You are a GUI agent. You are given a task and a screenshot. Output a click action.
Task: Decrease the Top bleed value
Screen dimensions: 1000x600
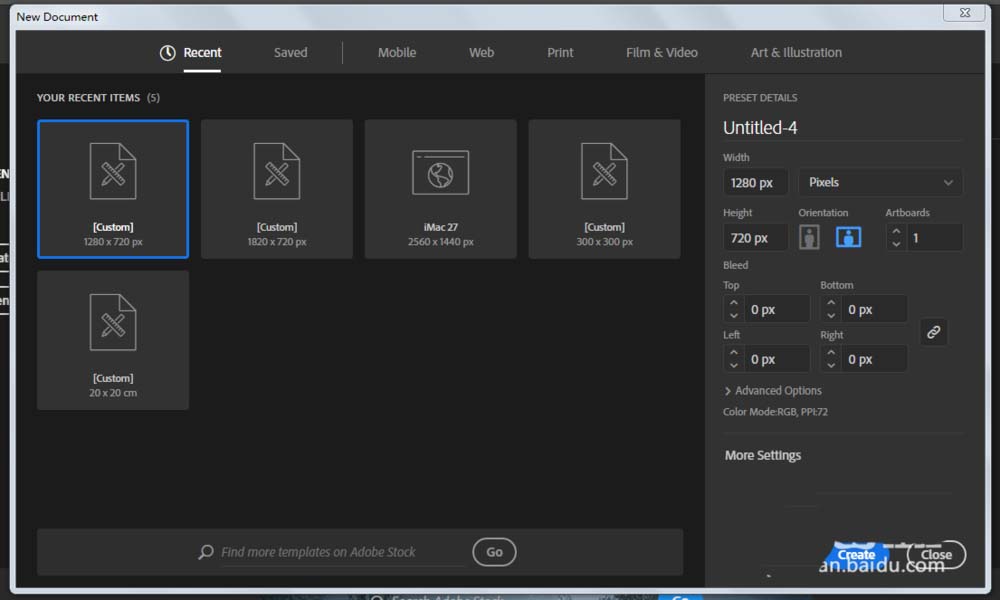pos(733,316)
